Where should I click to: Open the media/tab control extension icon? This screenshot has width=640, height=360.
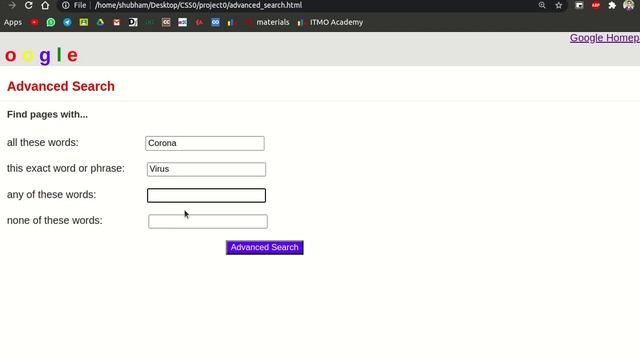pyautogui.click(x=579, y=5)
